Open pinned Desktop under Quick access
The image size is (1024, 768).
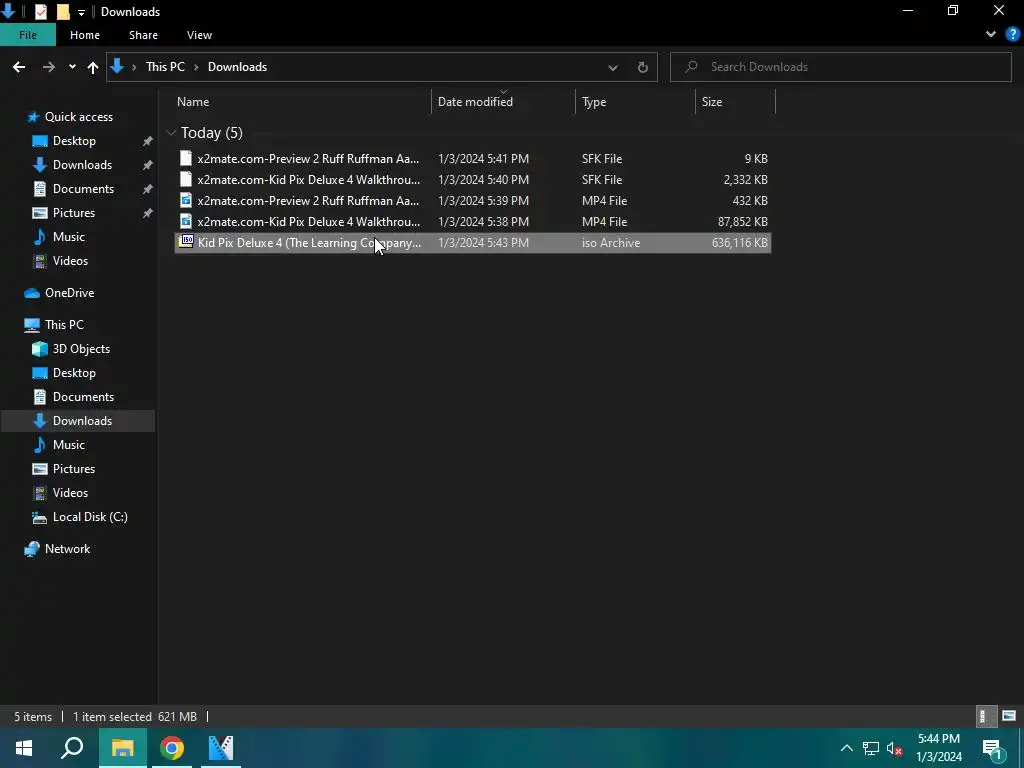(x=74, y=141)
